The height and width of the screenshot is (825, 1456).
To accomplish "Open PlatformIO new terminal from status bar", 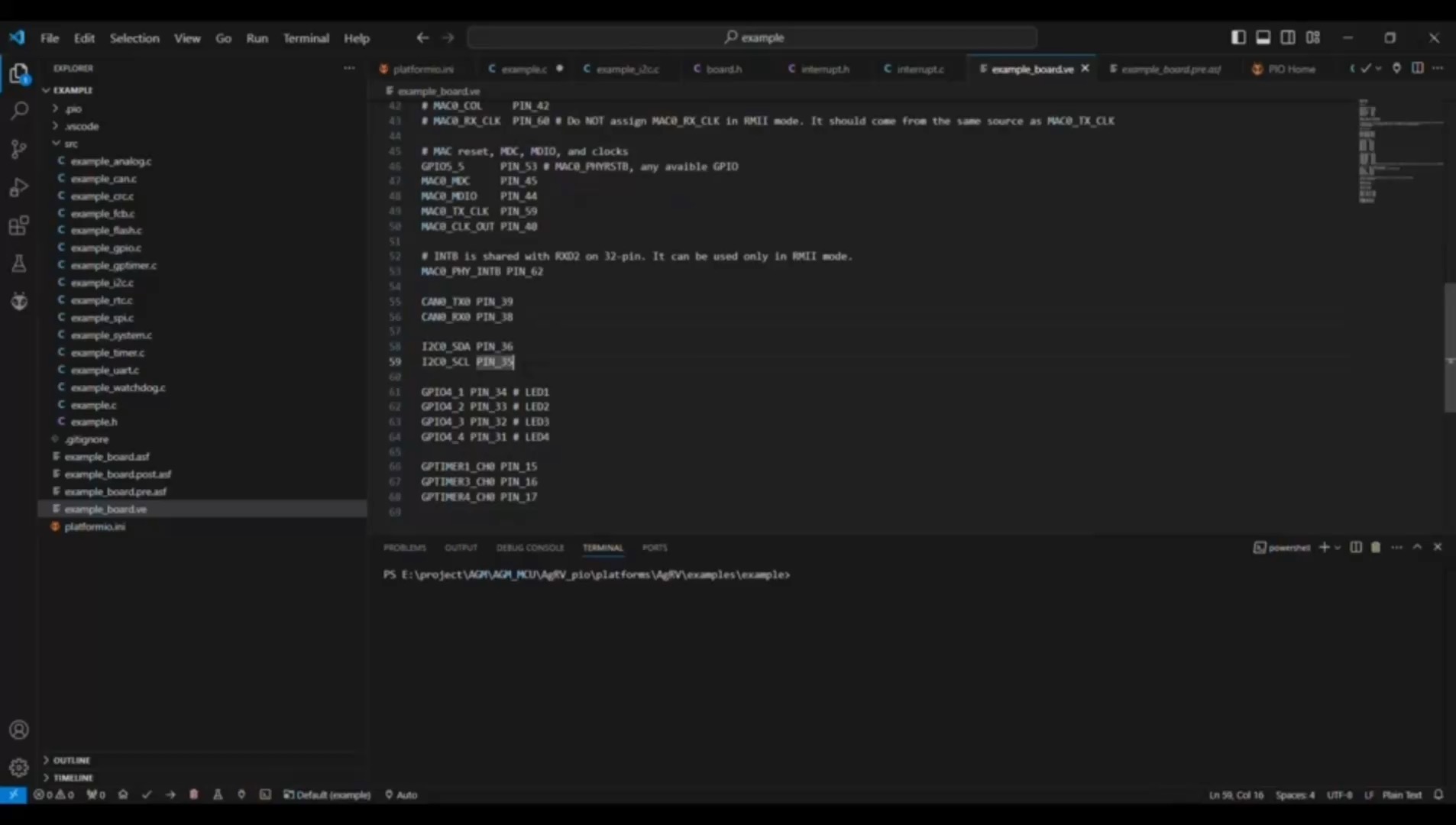I will tap(265, 794).
